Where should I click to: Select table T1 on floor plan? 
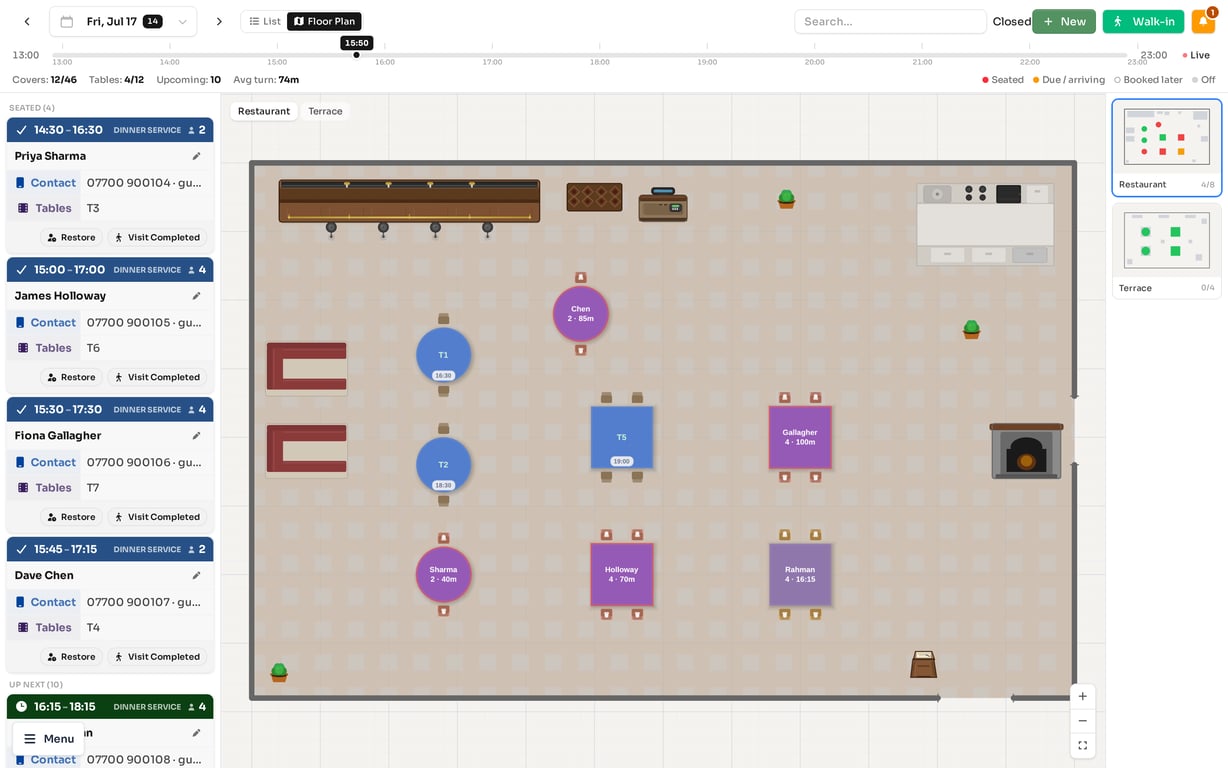[443, 355]
